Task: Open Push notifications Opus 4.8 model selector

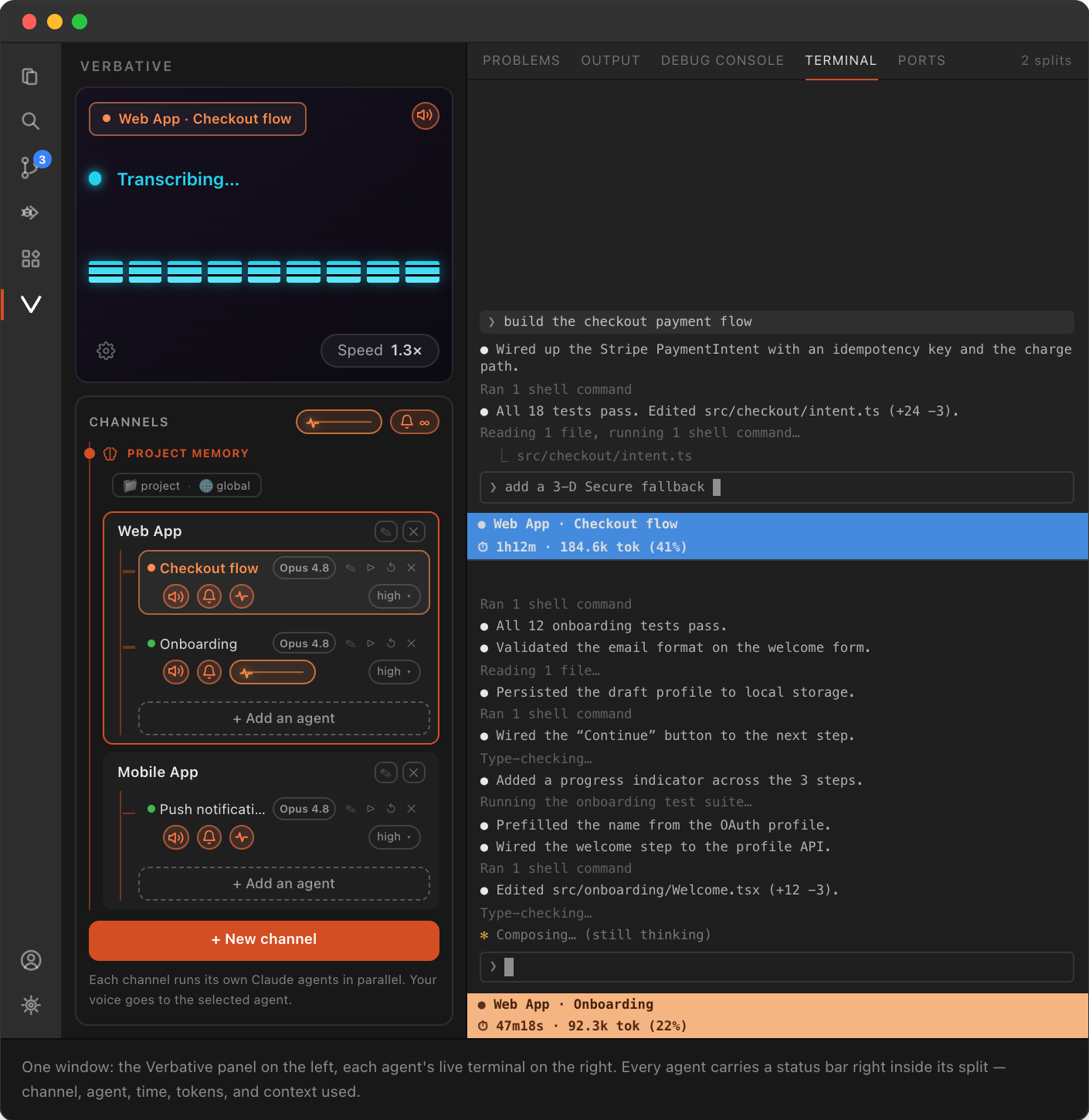Action: [x=304, y=809]
